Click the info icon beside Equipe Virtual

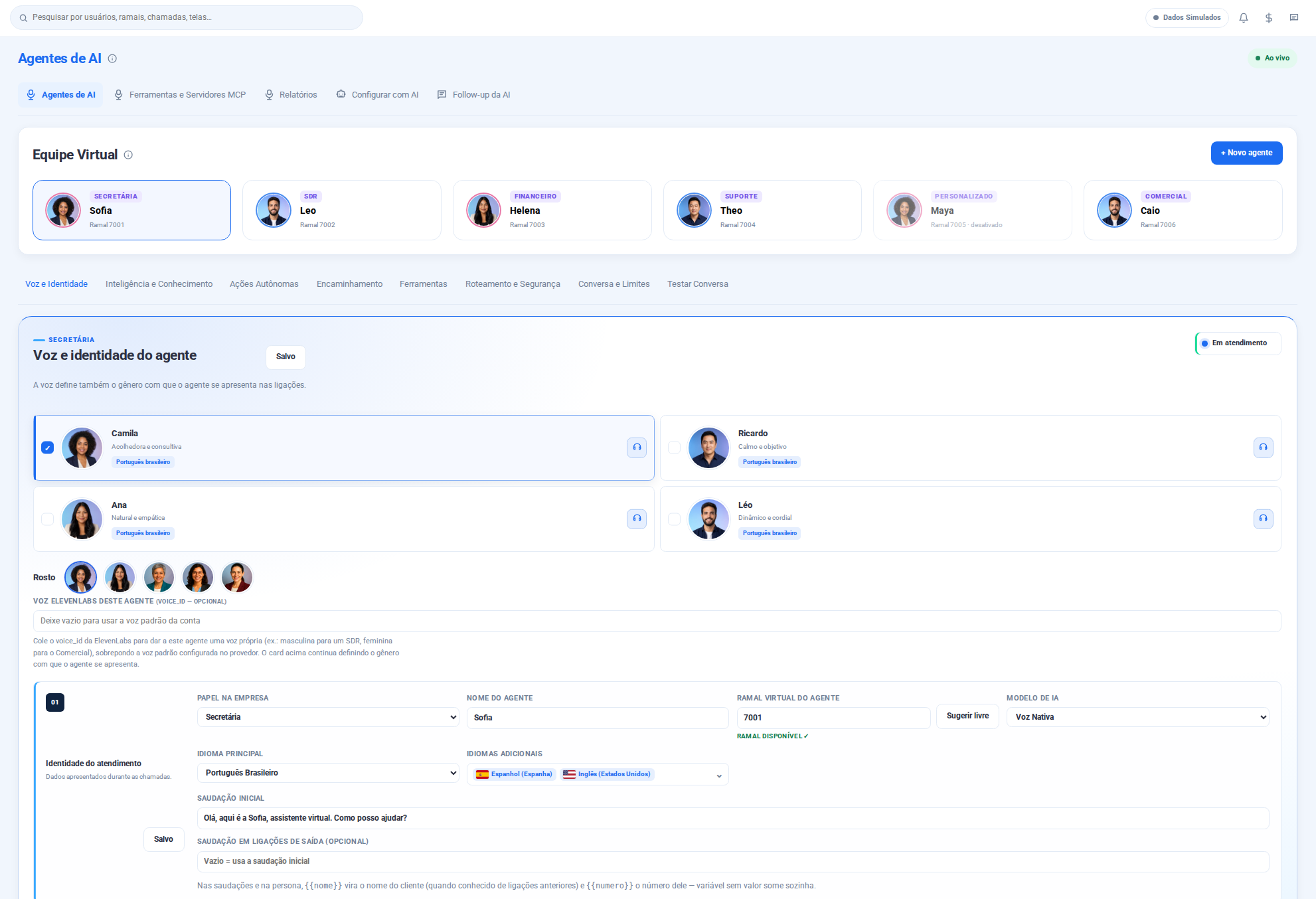(x=128, y=155)
